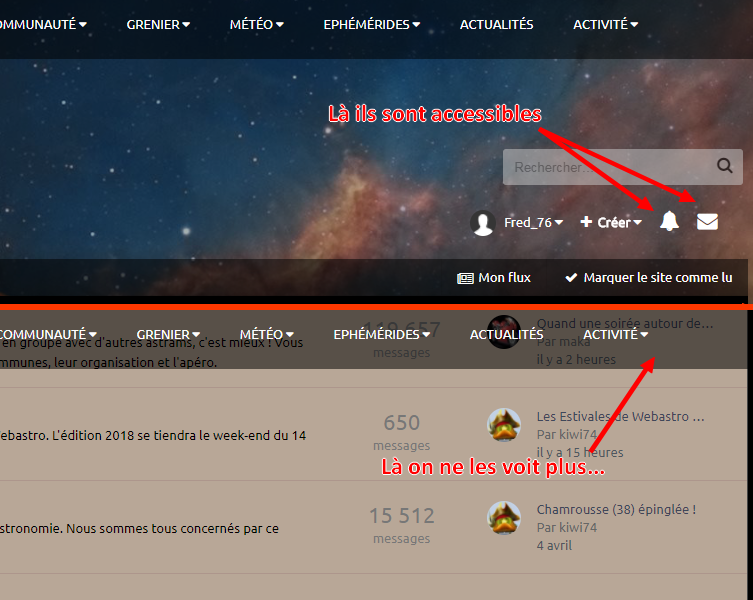Open the top GRENIER menu

pyautogui.click(x=158, y=24)
